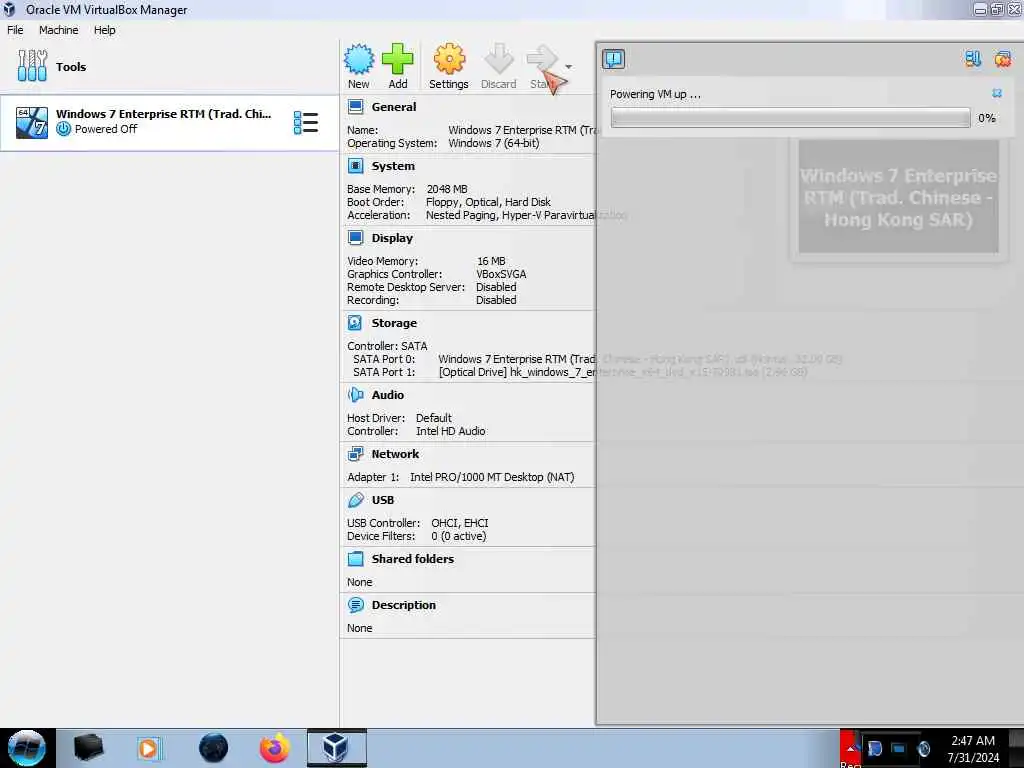Launch Firefox from the taskbar

tap(274, 748)
